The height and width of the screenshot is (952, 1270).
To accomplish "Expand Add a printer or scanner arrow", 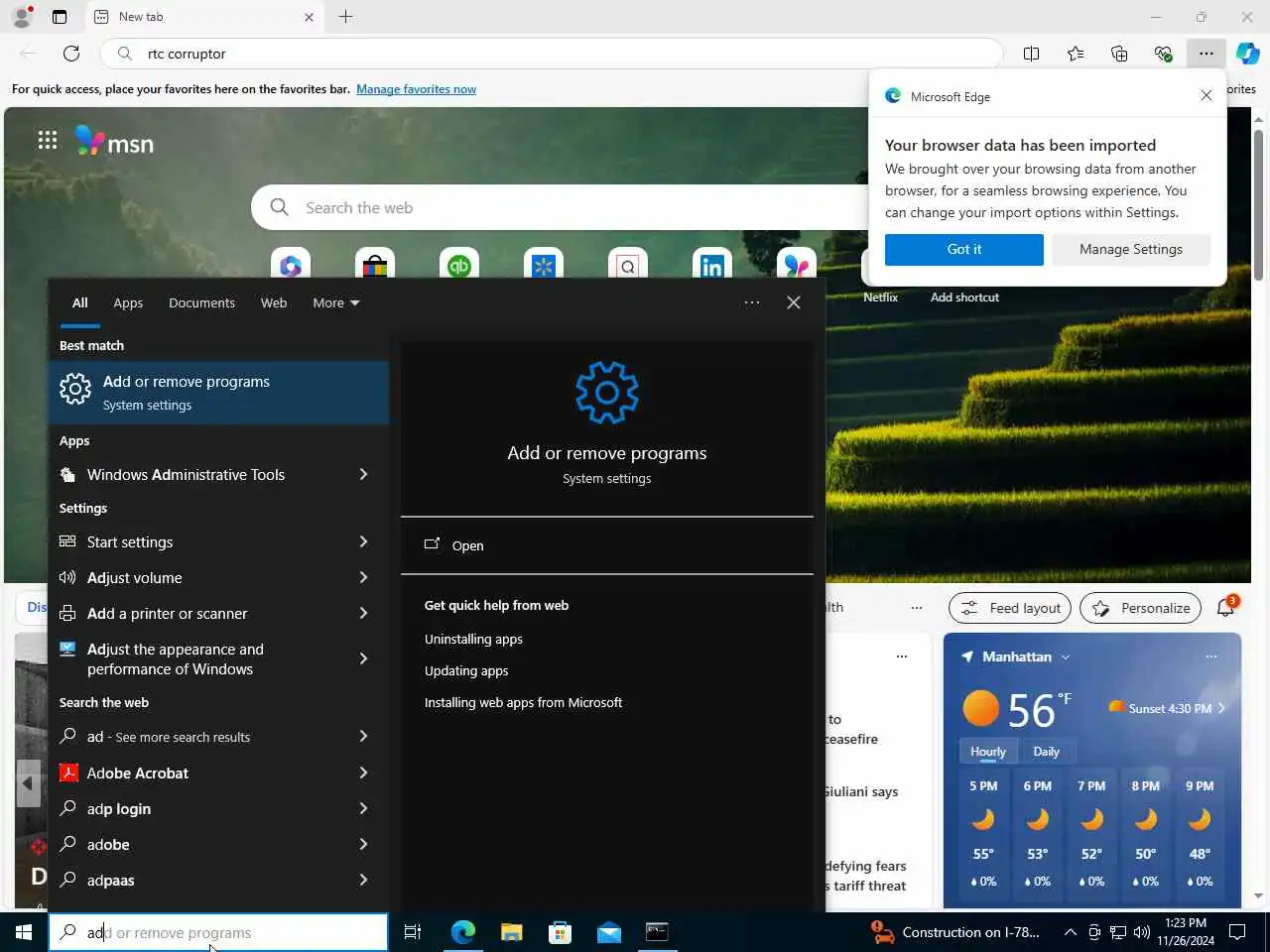I will (363, 614).
